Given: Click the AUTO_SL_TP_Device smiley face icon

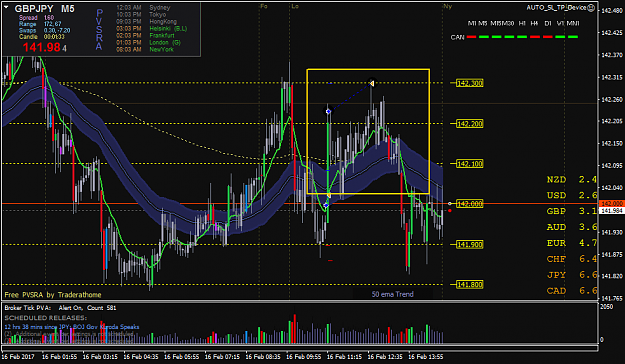Looking at the screenshot, I should (591, 8).
